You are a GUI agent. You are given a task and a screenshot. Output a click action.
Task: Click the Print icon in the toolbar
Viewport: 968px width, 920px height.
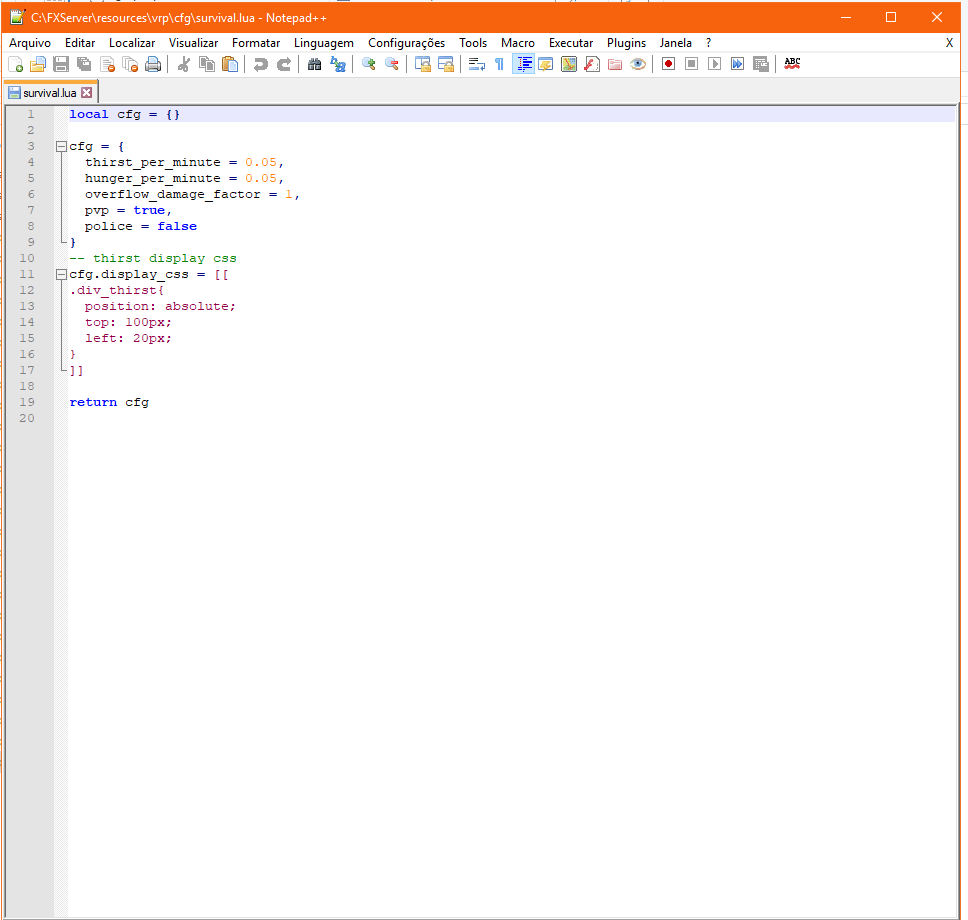tap(153, 64)
